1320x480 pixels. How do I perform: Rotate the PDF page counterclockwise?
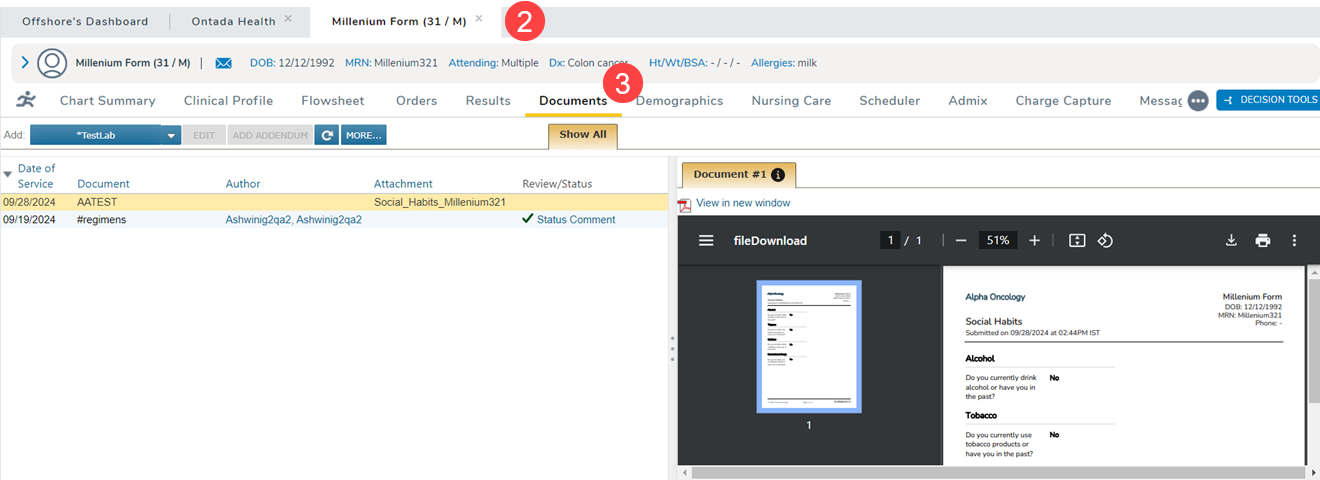(x=1105, y=241)
